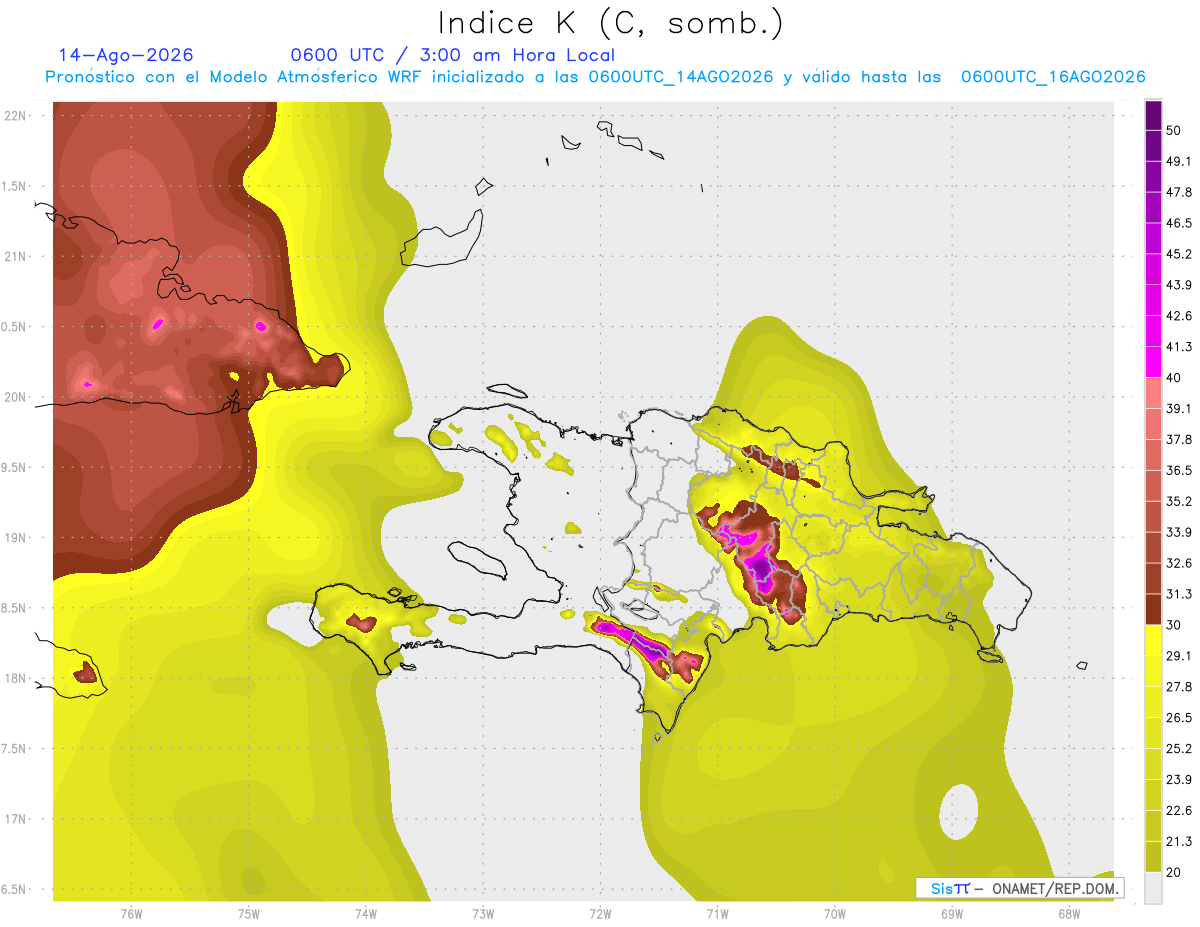Click the "29.1" value on the color scale
The height and width of the screenshot is (927, 1200).
(1179, 655)
